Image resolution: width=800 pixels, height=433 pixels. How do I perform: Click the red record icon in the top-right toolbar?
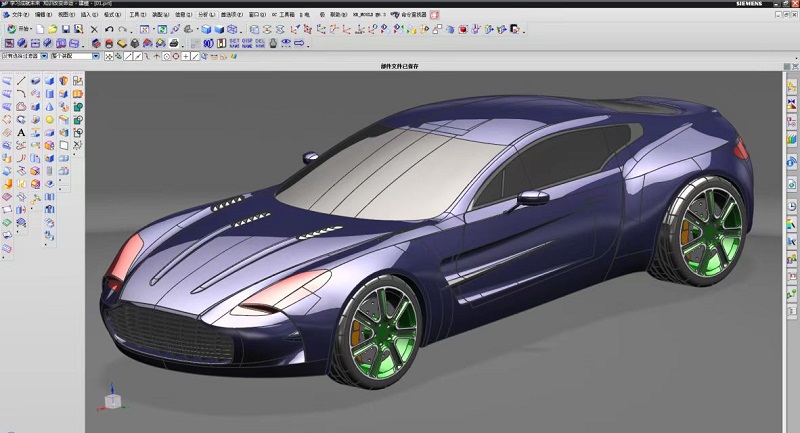[x=434, y=15]
